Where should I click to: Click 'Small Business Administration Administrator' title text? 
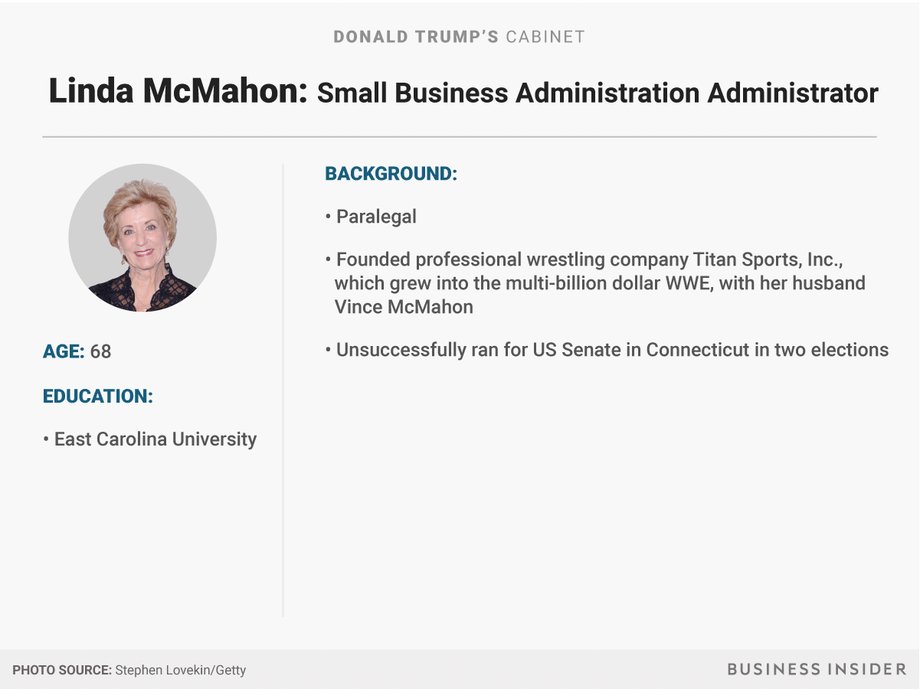598,93
